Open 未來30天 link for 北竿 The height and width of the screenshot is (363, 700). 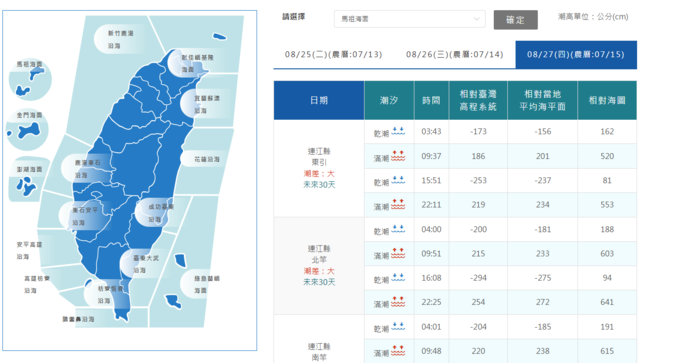(x=319, y=282)
